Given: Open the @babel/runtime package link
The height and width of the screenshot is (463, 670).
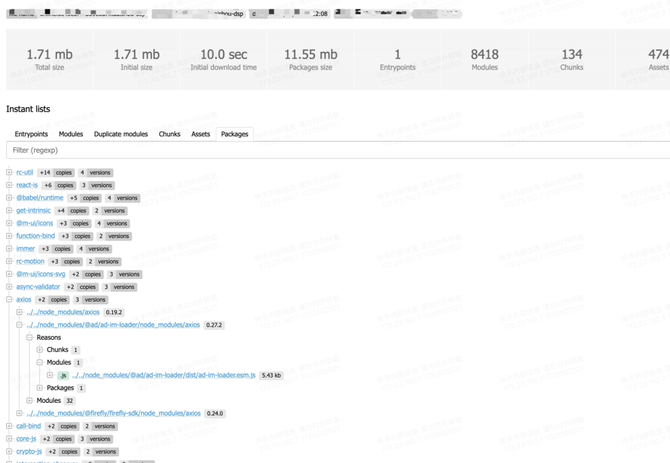Looking at the screenshot, I should [x=40, y=198].
